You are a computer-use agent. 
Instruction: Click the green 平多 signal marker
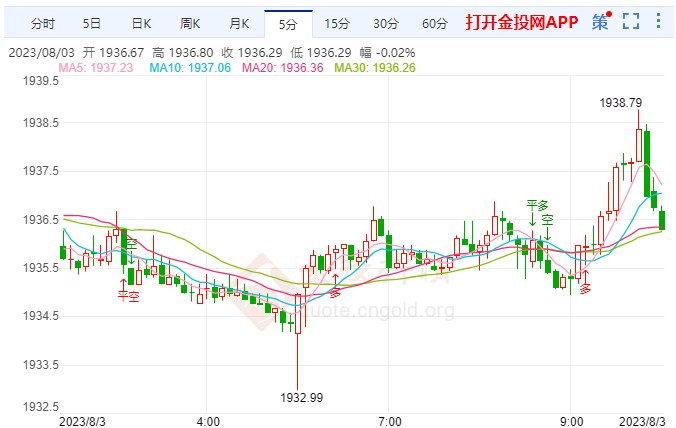point(537,205)
